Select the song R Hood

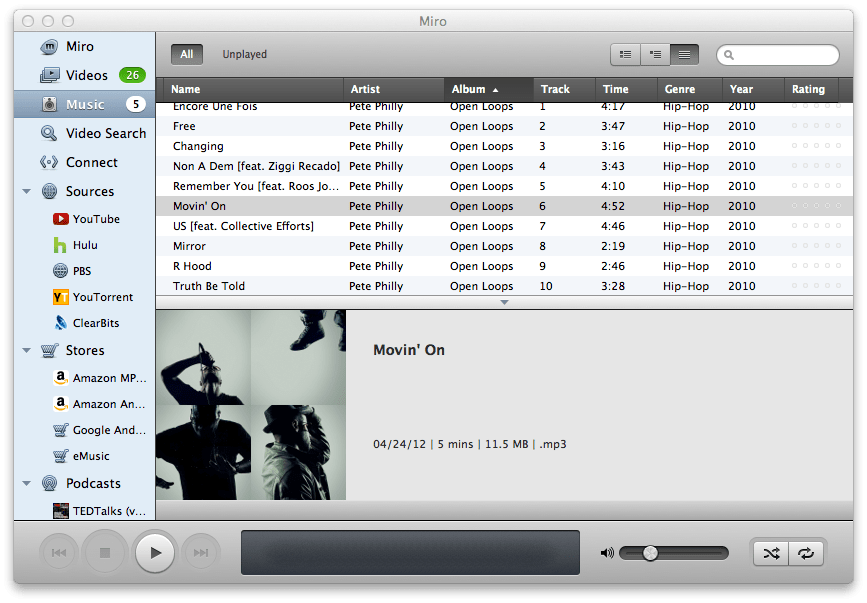[x=504, y=266]
